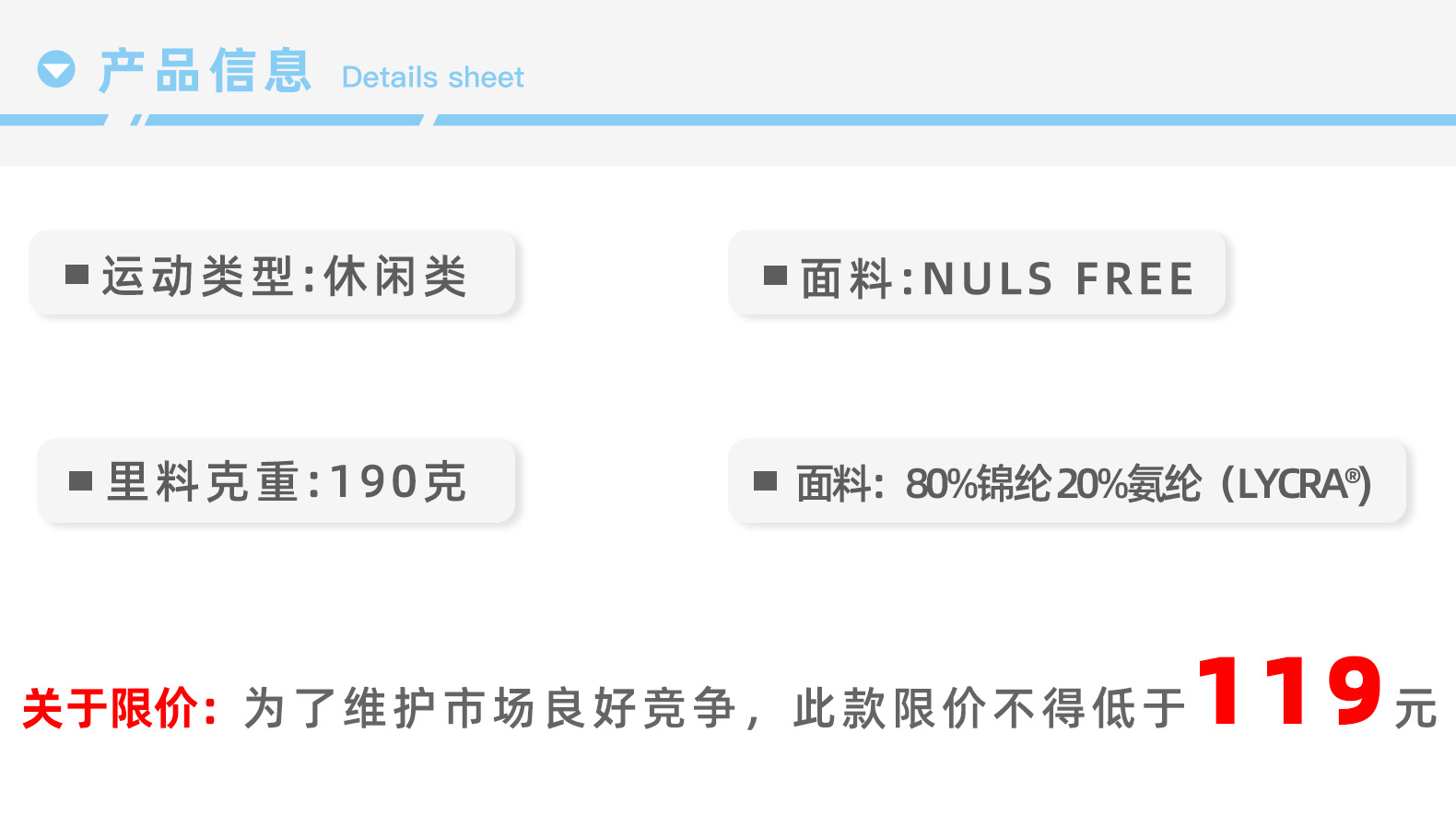
Task: Click the short slanted blue divider segment
Action: pos(136,120)
